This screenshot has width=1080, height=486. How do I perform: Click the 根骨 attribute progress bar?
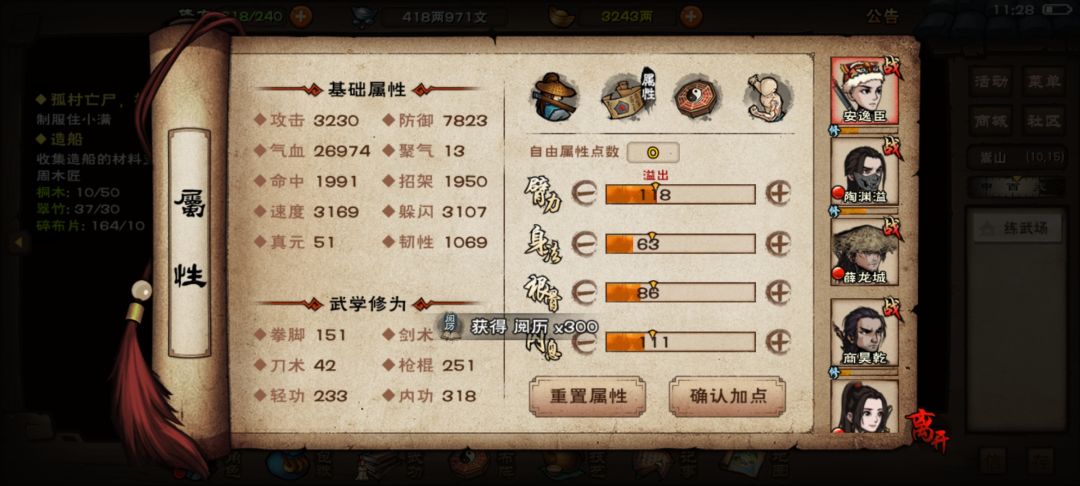pyautogui.click(x=680, y=293)
